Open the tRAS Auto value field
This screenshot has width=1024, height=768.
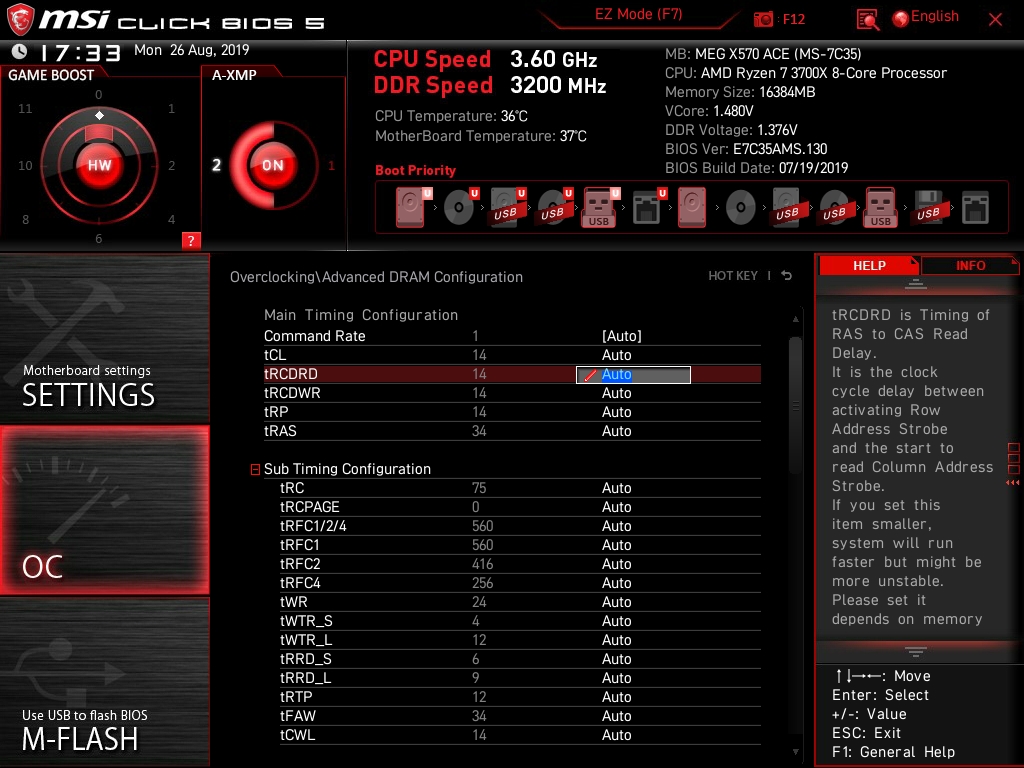(616, 431)
